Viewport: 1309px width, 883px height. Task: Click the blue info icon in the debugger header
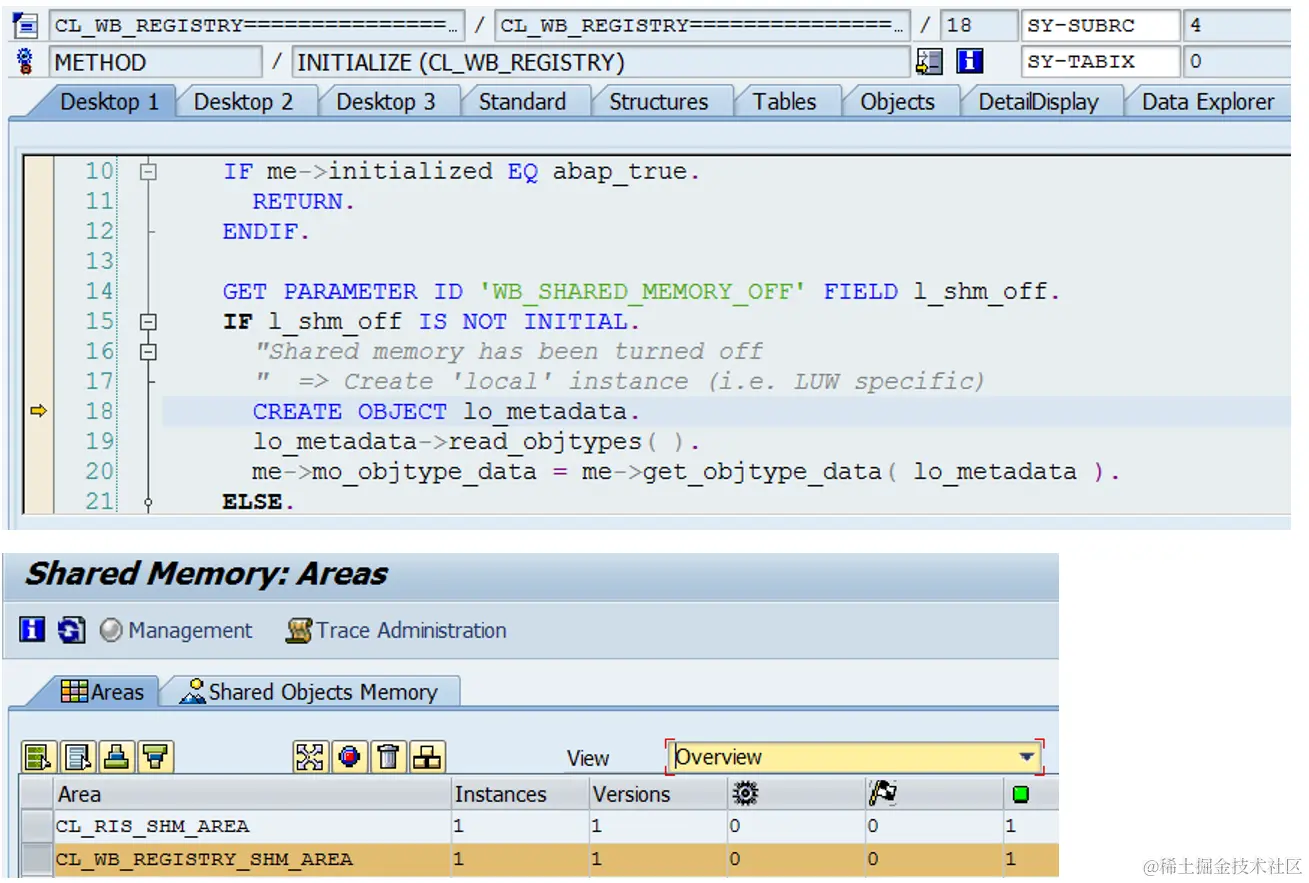[x=969, y=62]
